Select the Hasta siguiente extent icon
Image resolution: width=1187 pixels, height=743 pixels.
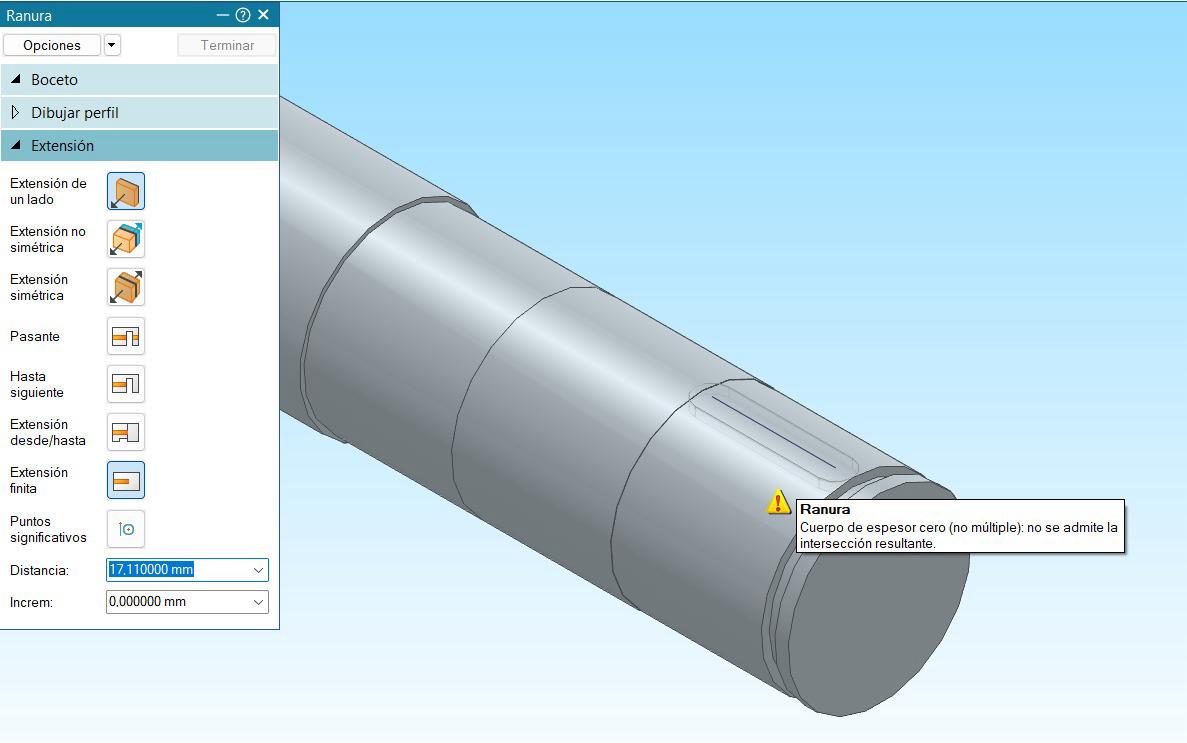coord(126,384)
